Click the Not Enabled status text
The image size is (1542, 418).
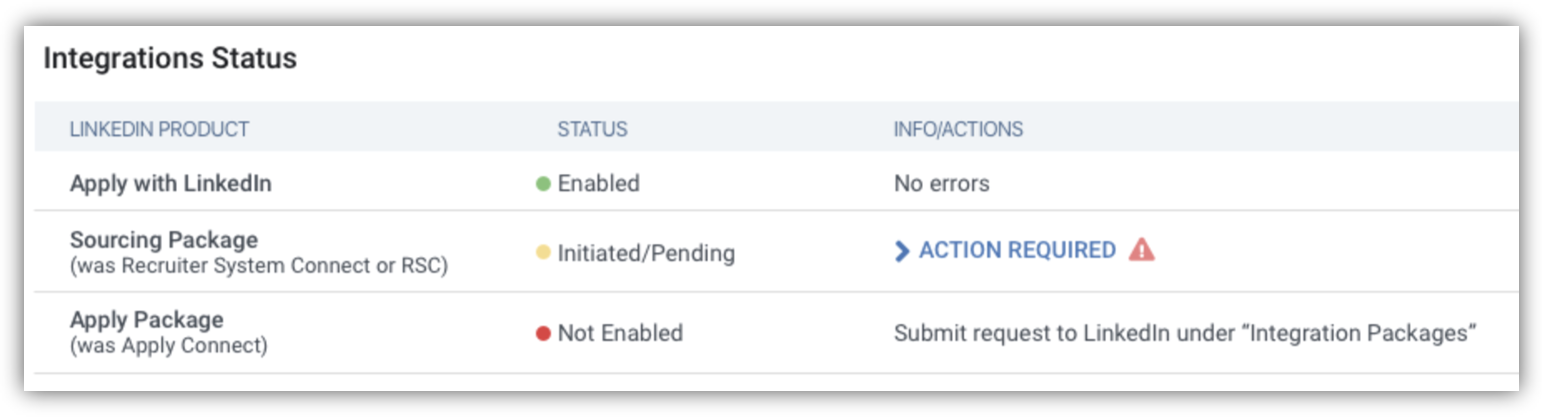(620, 333)
